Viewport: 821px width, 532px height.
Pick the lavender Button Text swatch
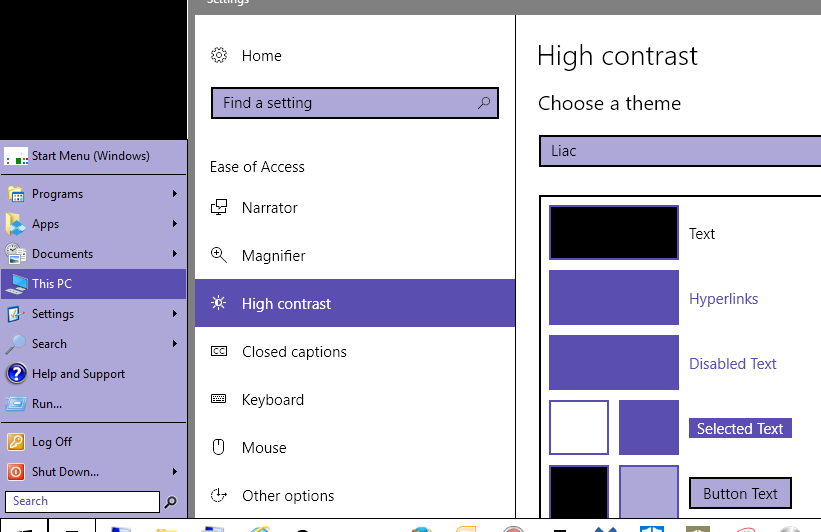(649, 491)
